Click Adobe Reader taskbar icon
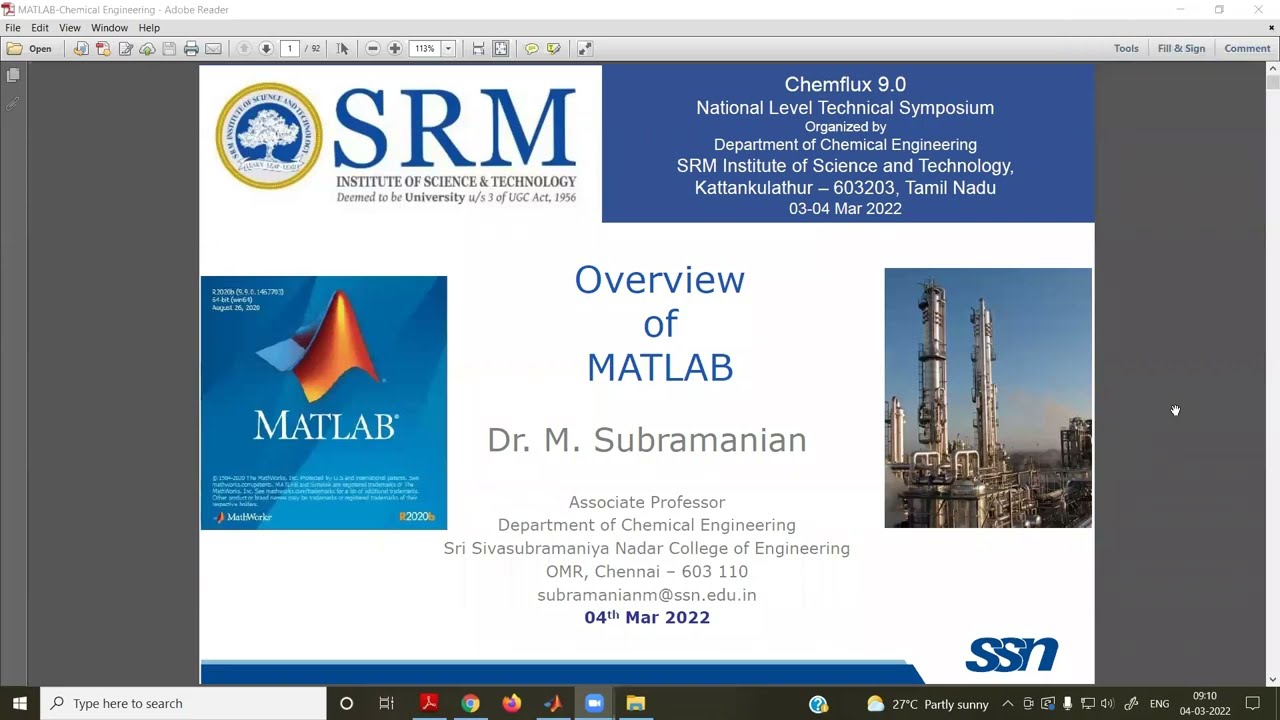The image size is (1280, 720). click(429, 703)
